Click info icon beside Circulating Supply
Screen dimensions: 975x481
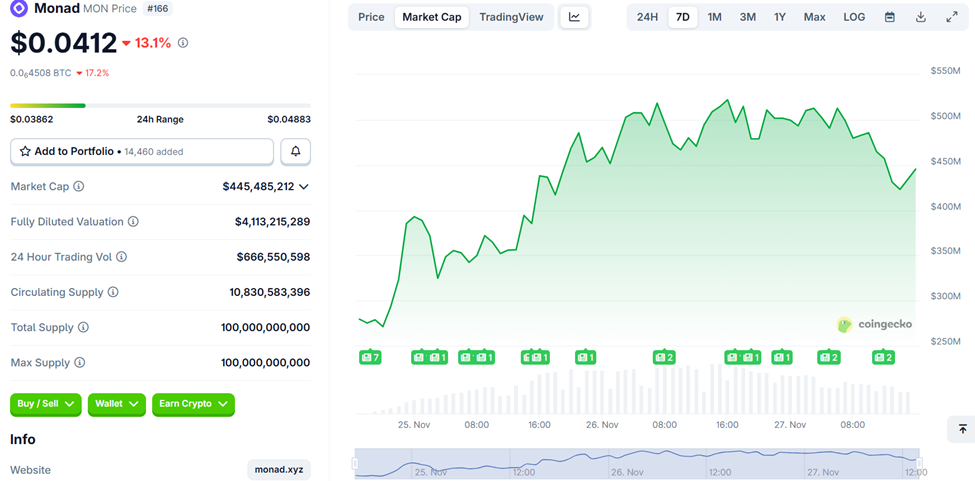tap(113, 292)
